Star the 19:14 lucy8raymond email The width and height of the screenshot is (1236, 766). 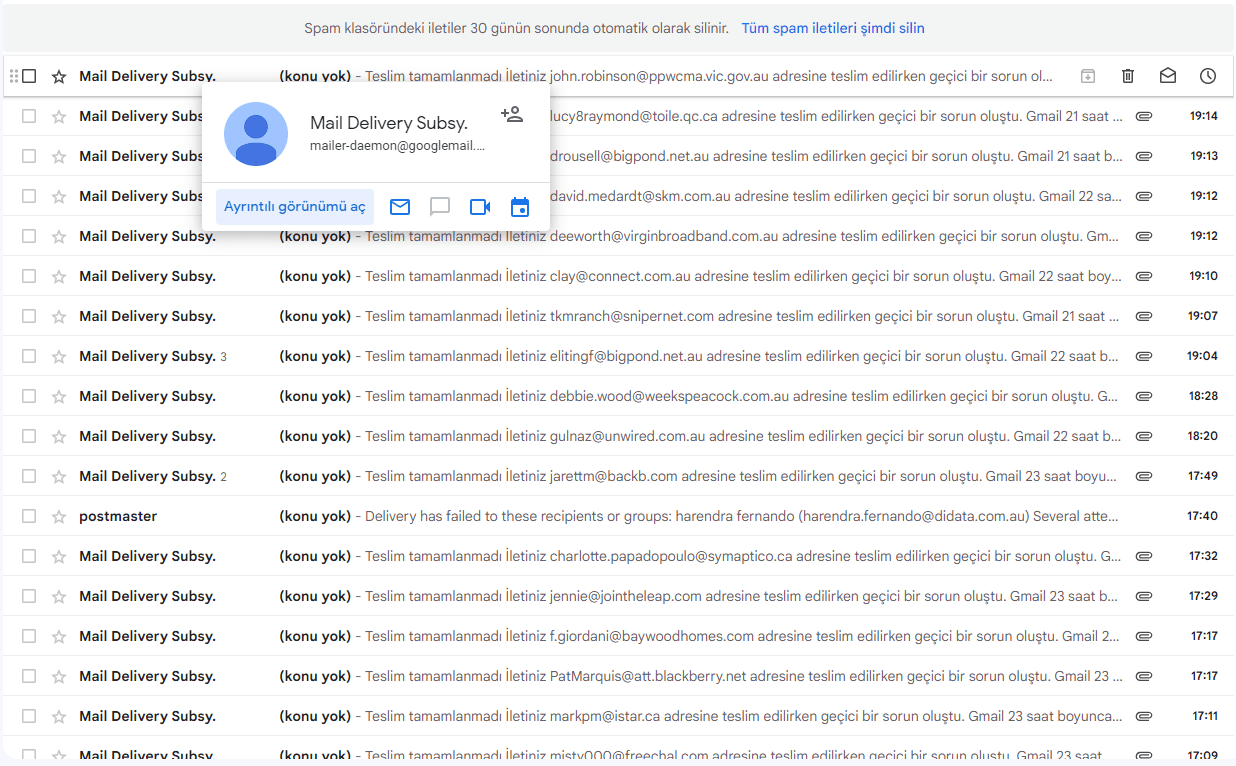click(59, 116)
